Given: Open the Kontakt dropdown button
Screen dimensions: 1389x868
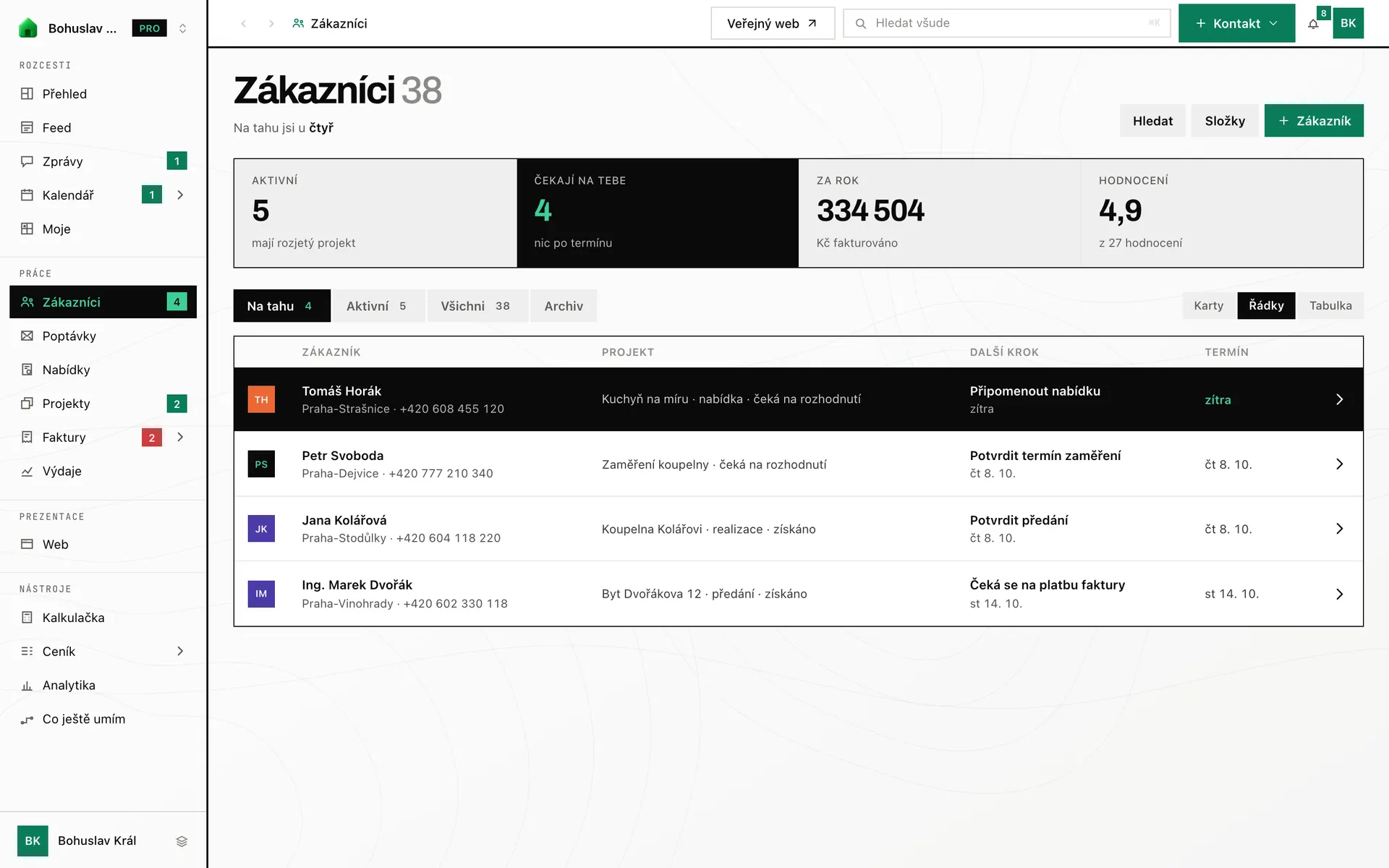Looking at the screenshot, I should coord(1236,23).
